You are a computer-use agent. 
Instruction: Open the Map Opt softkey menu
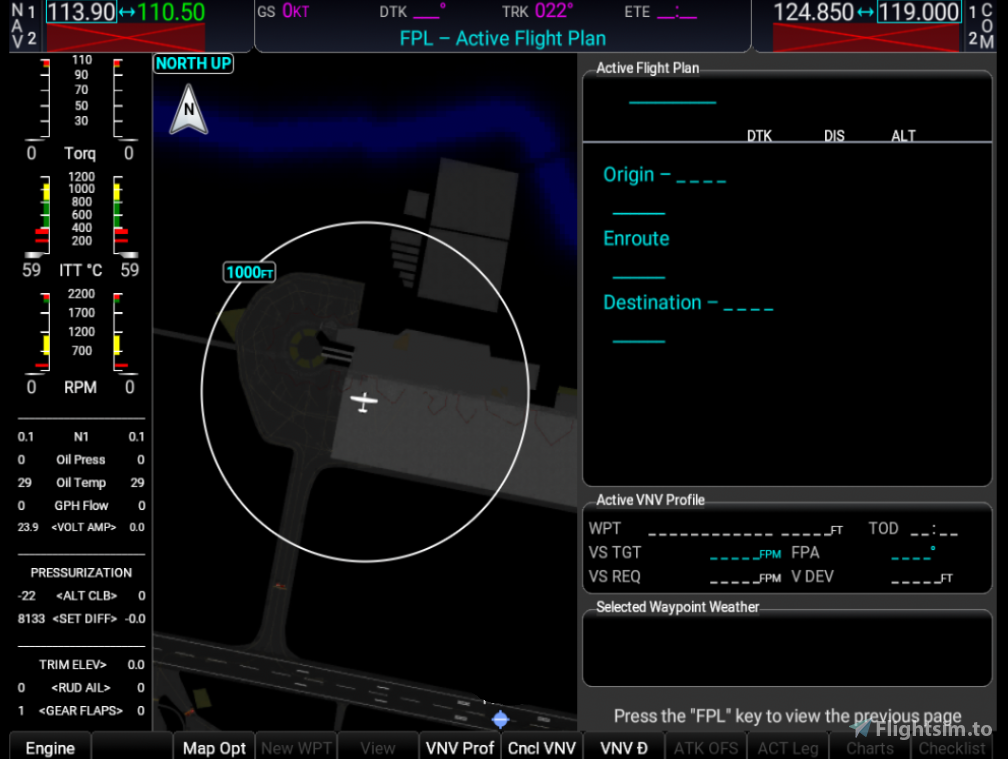point(213,747)
